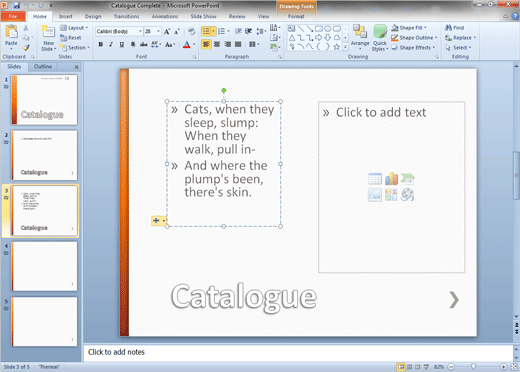Viewport: 520px width, 372px height.
Task: Click the Find binoculars icon
Action: 449,28
